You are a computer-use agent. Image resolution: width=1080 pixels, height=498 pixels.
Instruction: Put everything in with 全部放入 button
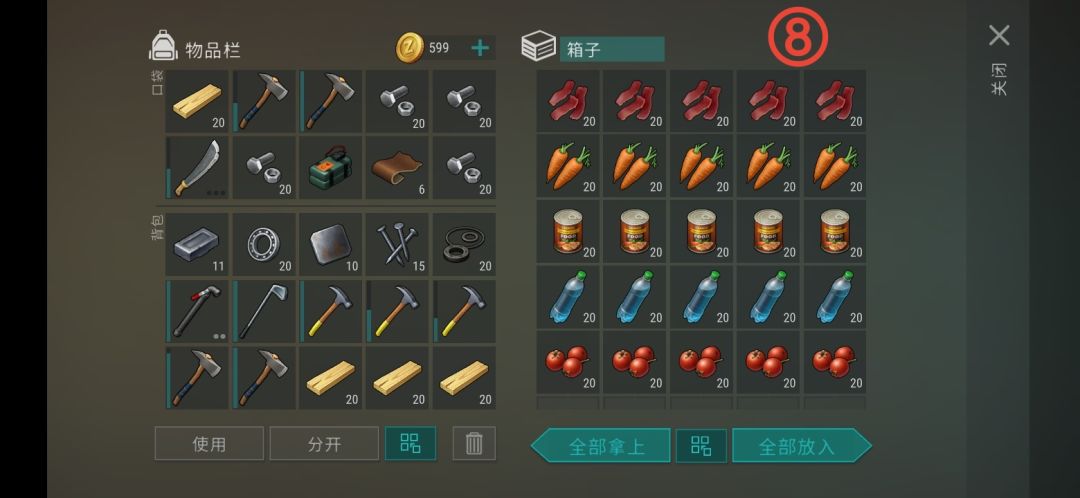[802, 446]
